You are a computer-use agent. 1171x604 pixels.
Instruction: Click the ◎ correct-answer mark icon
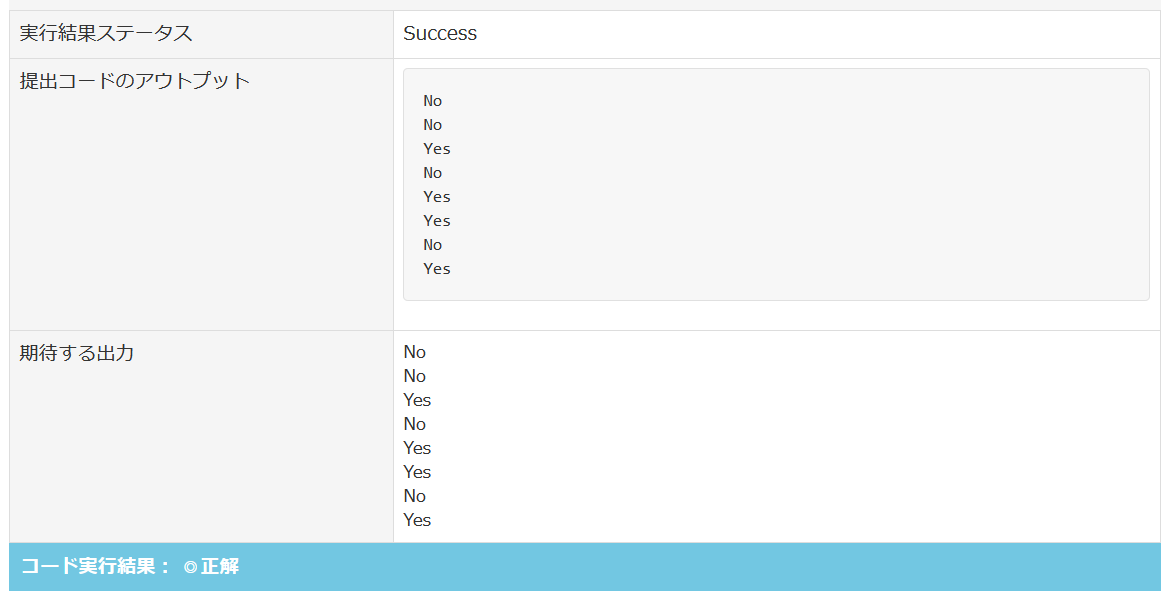[190, 567]
